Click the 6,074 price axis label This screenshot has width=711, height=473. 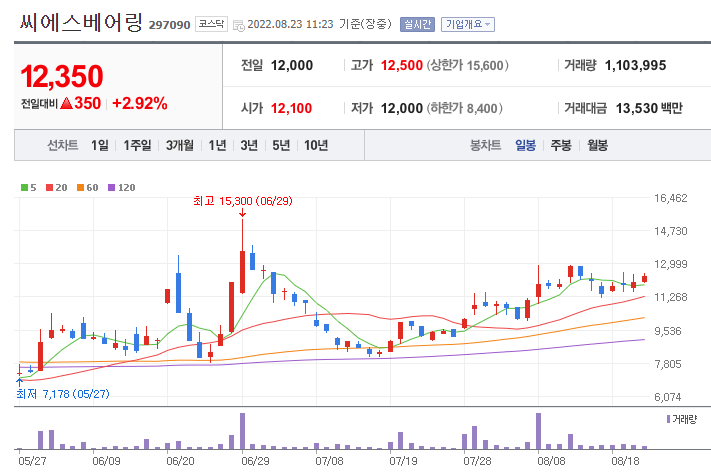tap(667, 397)
